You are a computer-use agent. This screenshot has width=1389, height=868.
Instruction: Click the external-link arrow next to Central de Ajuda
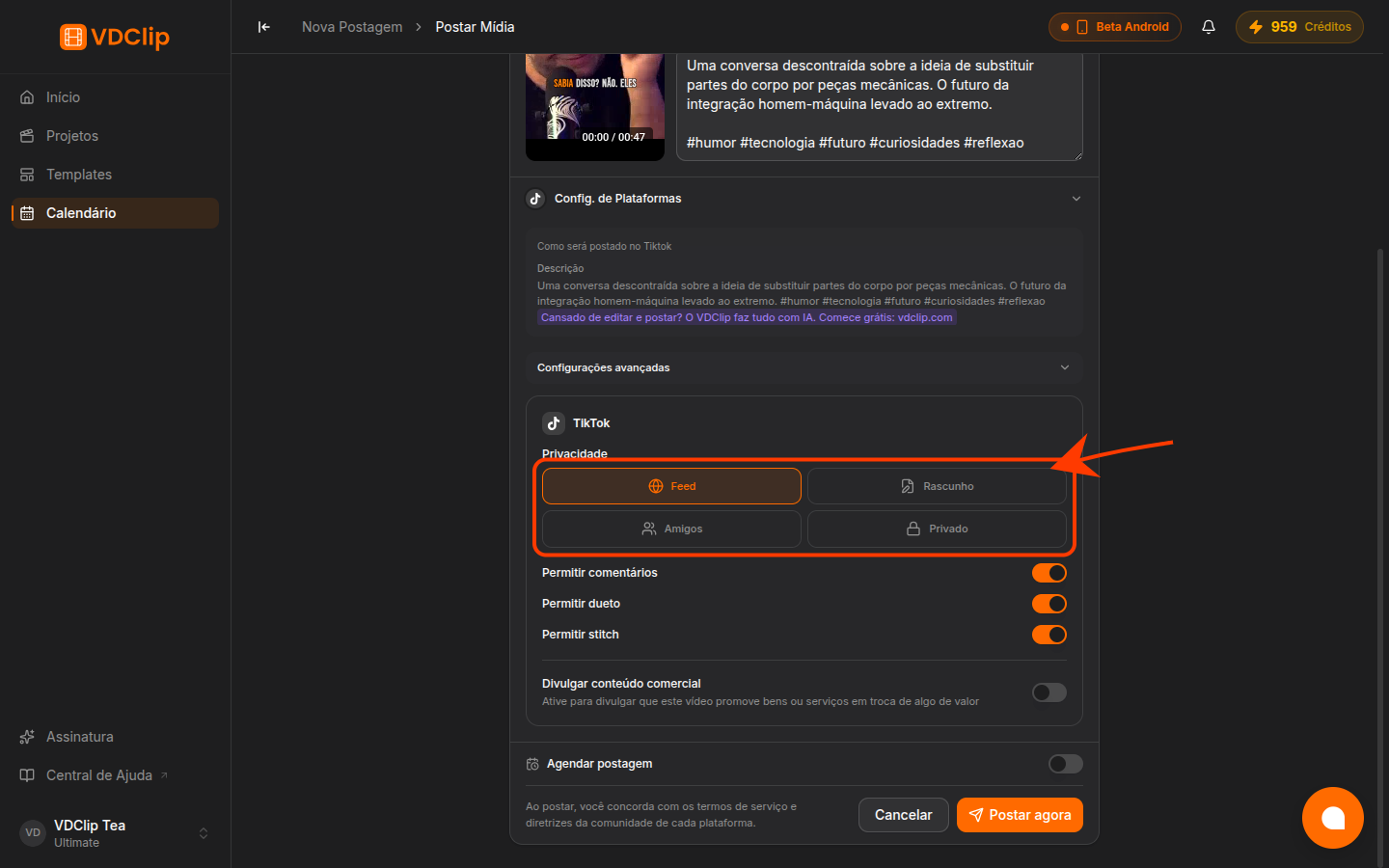click(164, 774)
